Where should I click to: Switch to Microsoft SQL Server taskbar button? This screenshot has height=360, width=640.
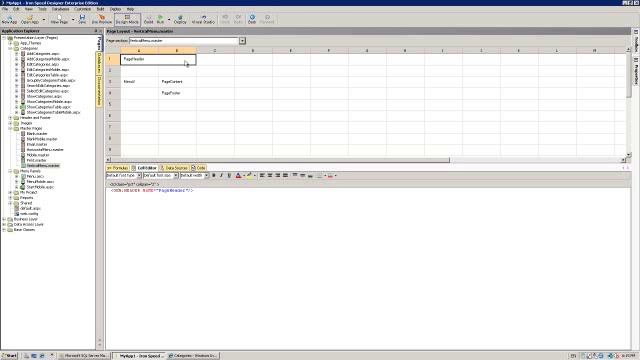pos(84,356)
